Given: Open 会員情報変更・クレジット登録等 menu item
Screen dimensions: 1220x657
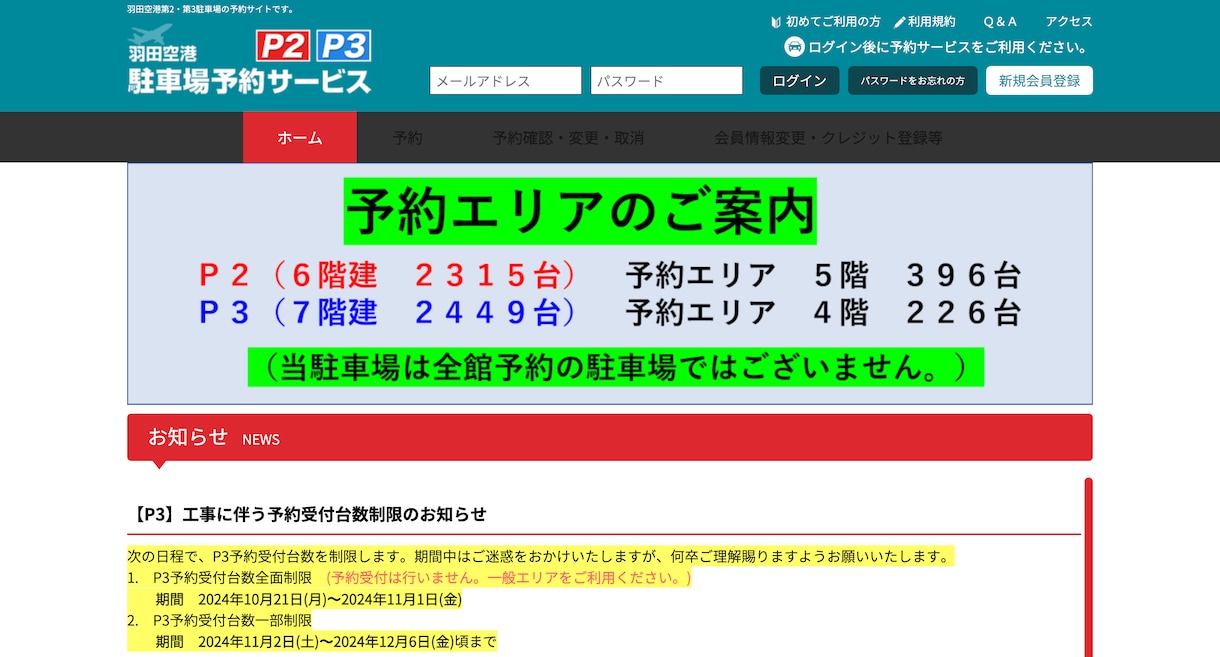Looking at the screenshot, I should [828, 138].
